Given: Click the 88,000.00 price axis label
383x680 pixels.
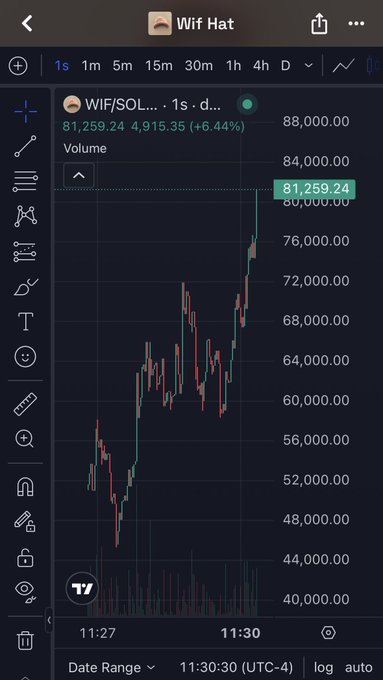Looking at the screenshot, I should point(316,121).
